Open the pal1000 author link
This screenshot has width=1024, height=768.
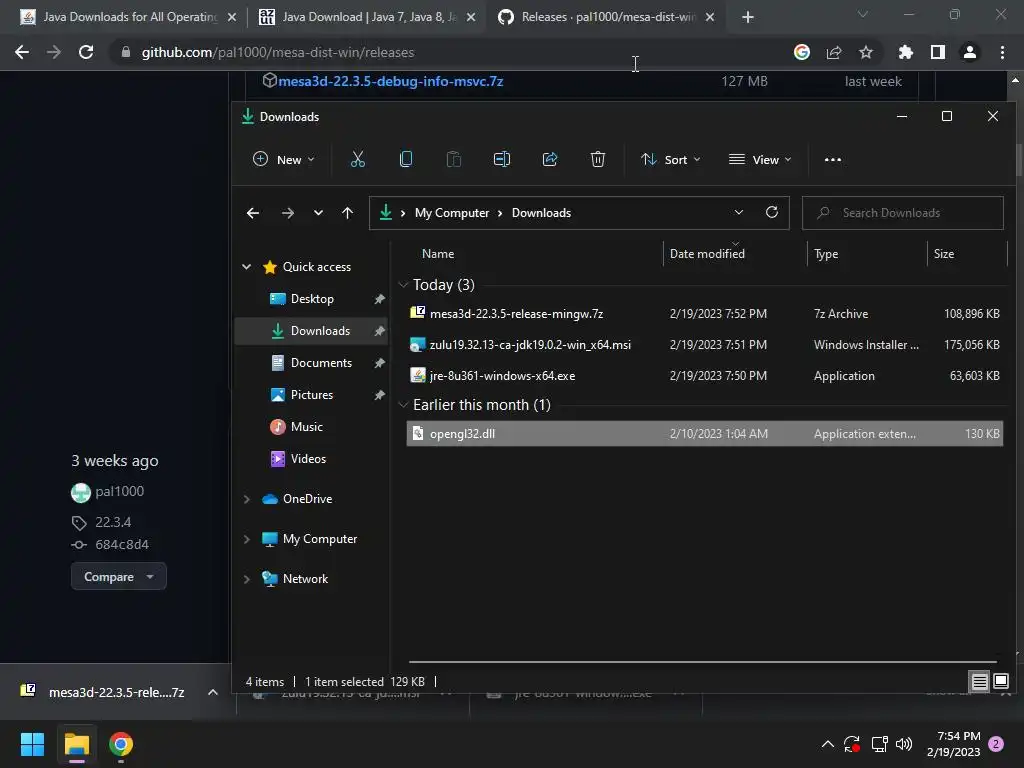click(120, 491)
